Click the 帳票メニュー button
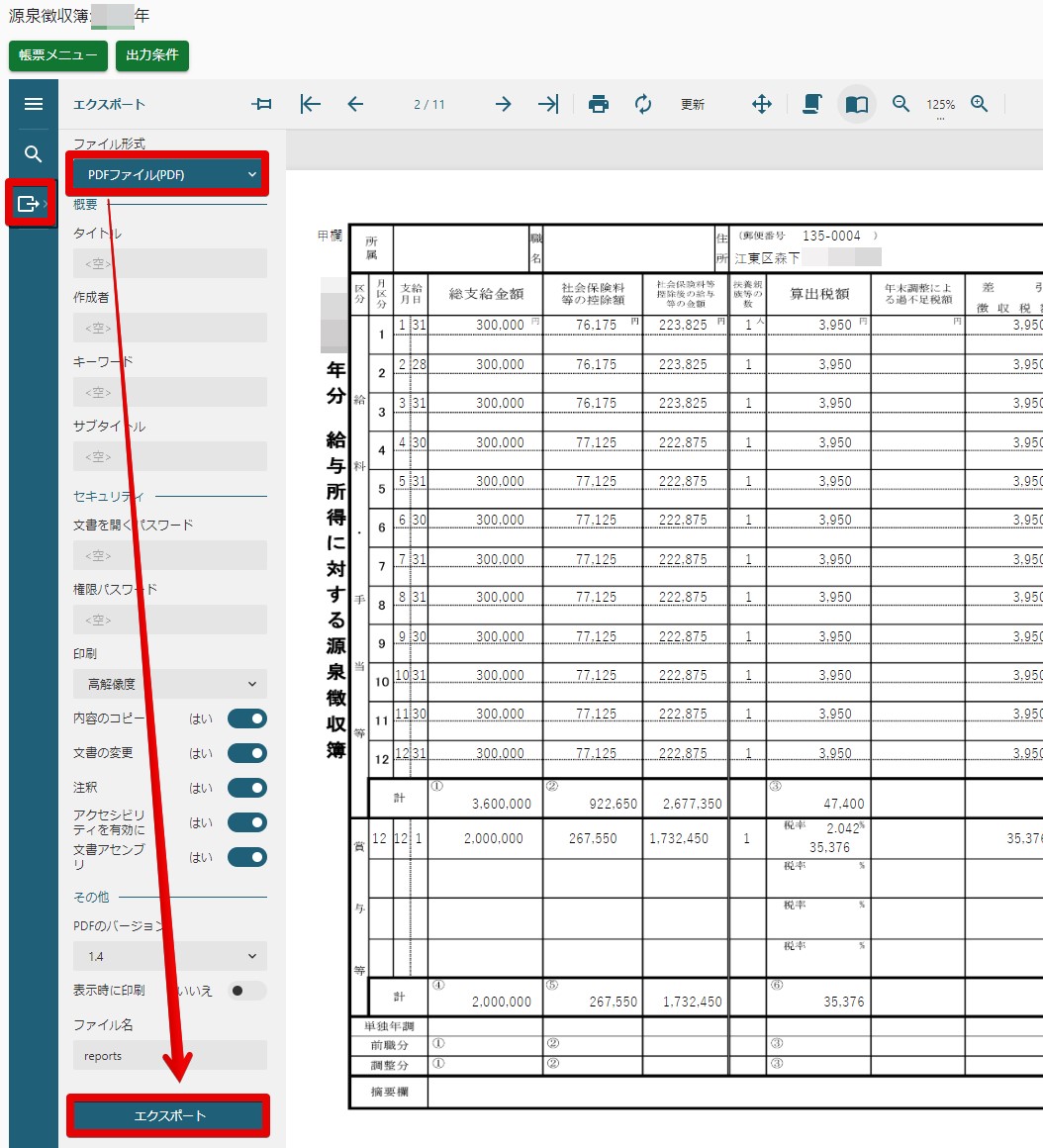This screenshot has width=1043, height=1148. coord(57,54)
